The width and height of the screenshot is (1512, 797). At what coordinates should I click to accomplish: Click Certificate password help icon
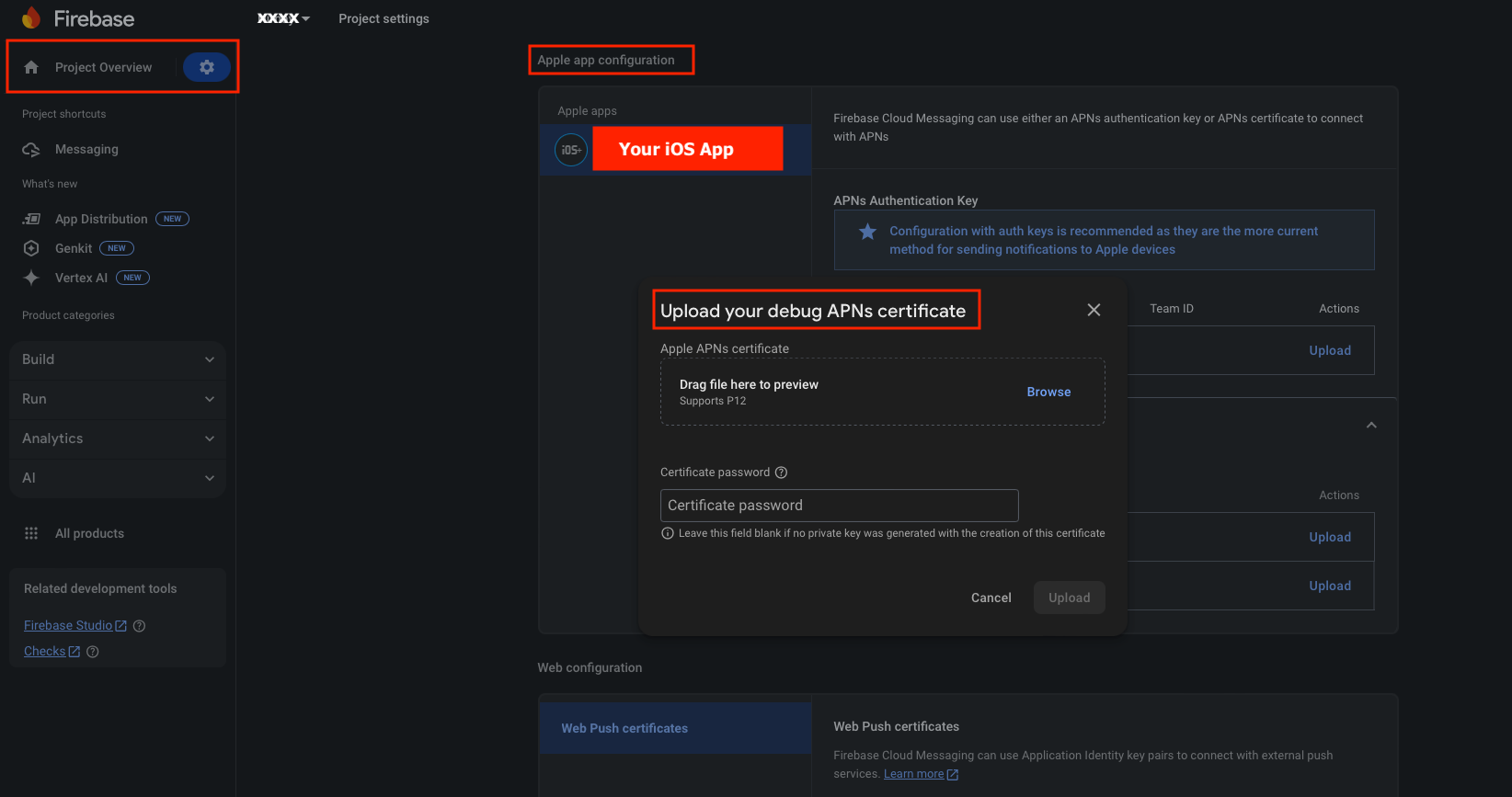781,473
